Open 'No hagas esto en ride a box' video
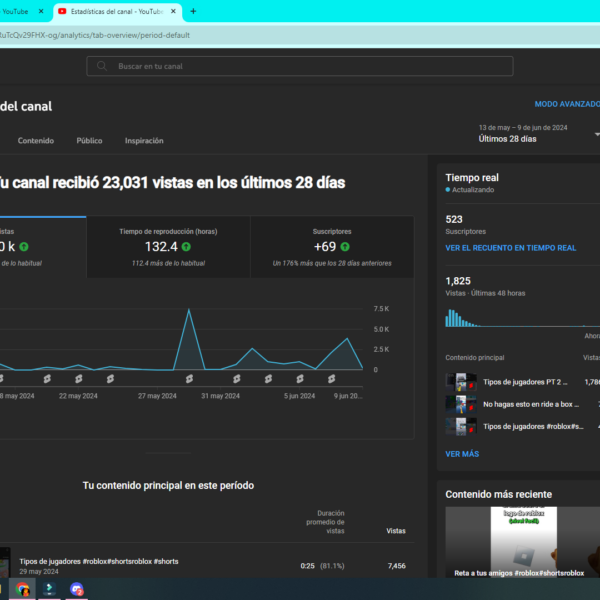The image size is (600, 600). coord(531,404)
